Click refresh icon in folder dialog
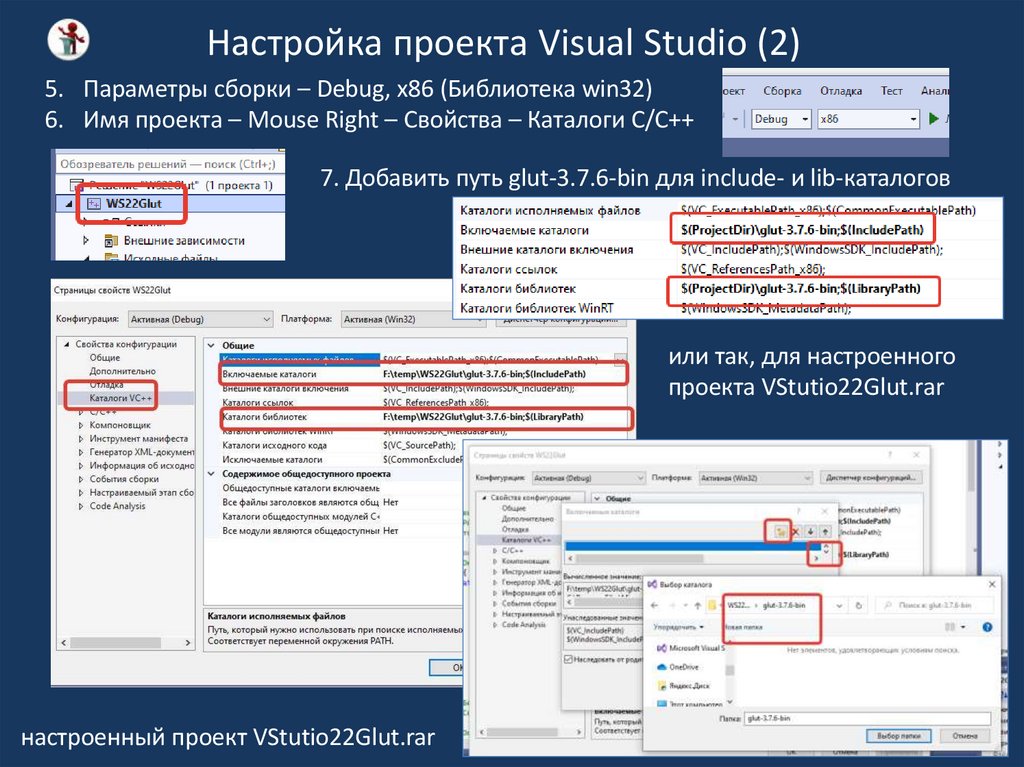 click(859, 606)
